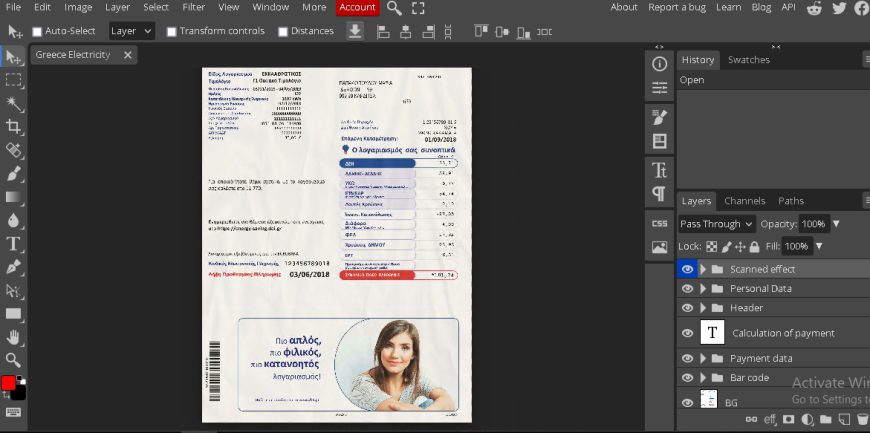Open the Character panel icon
Image resolution: width=870 pixels, height=433 pixels.
[659, 170]
